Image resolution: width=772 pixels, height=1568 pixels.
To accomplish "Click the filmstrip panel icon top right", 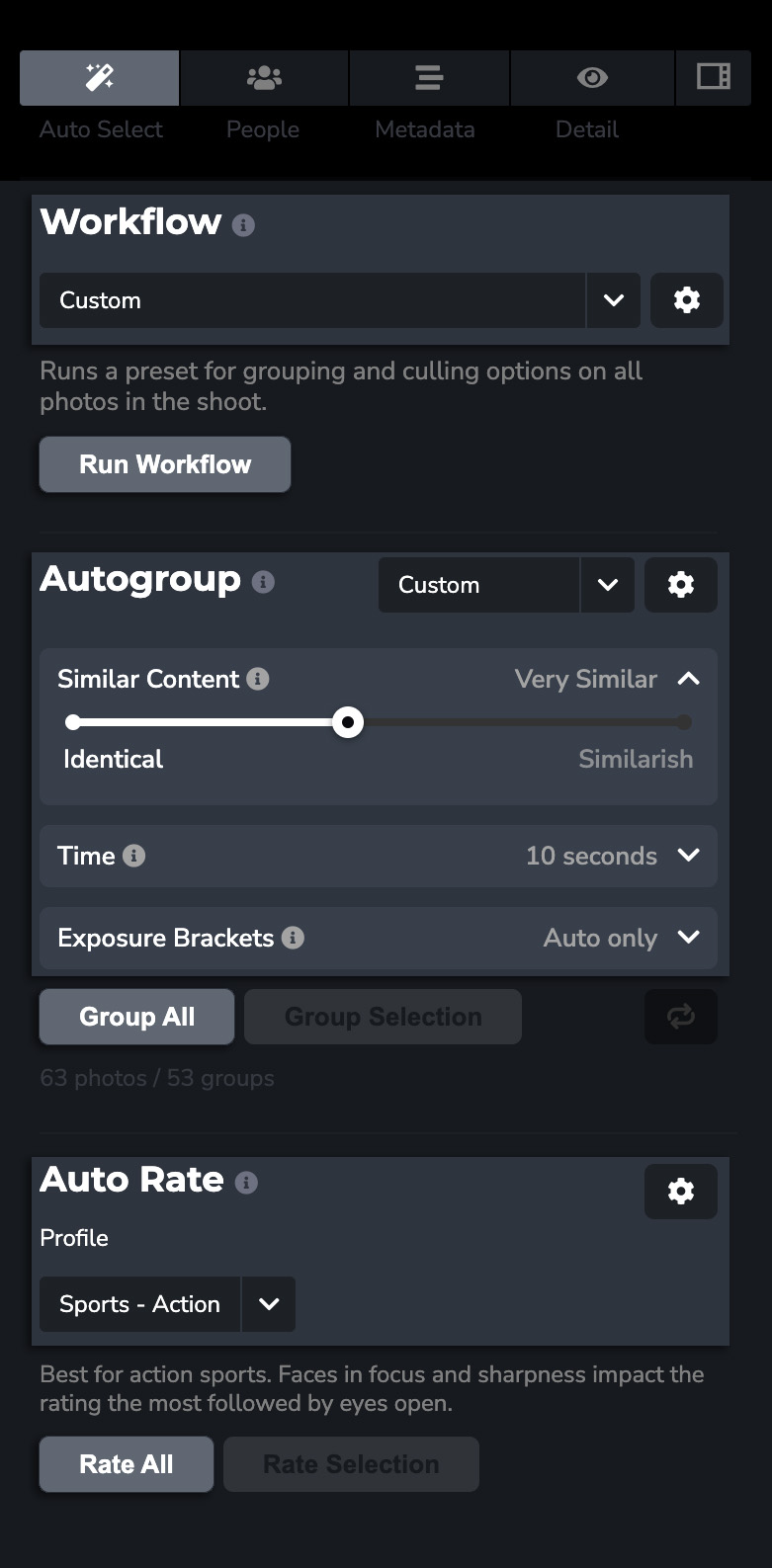I will (714, 77).
